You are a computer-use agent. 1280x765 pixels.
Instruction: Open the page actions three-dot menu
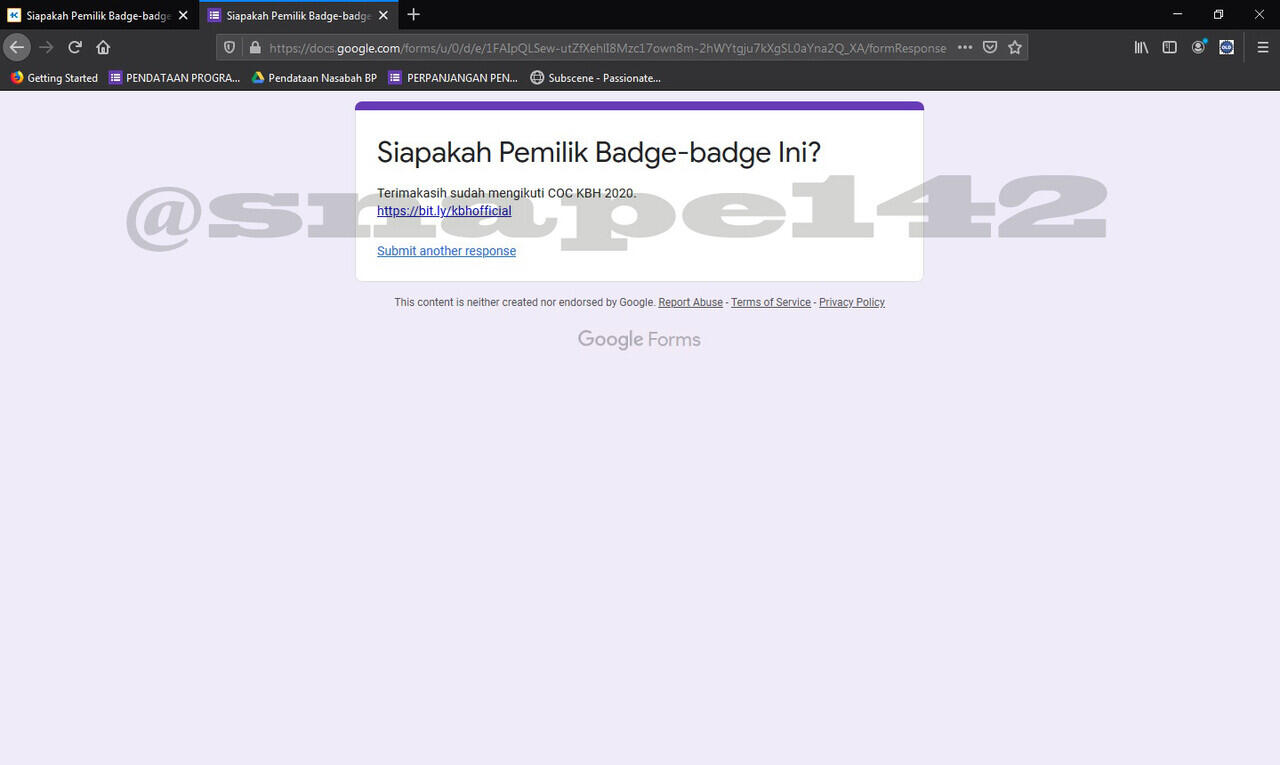click(964, 47)
